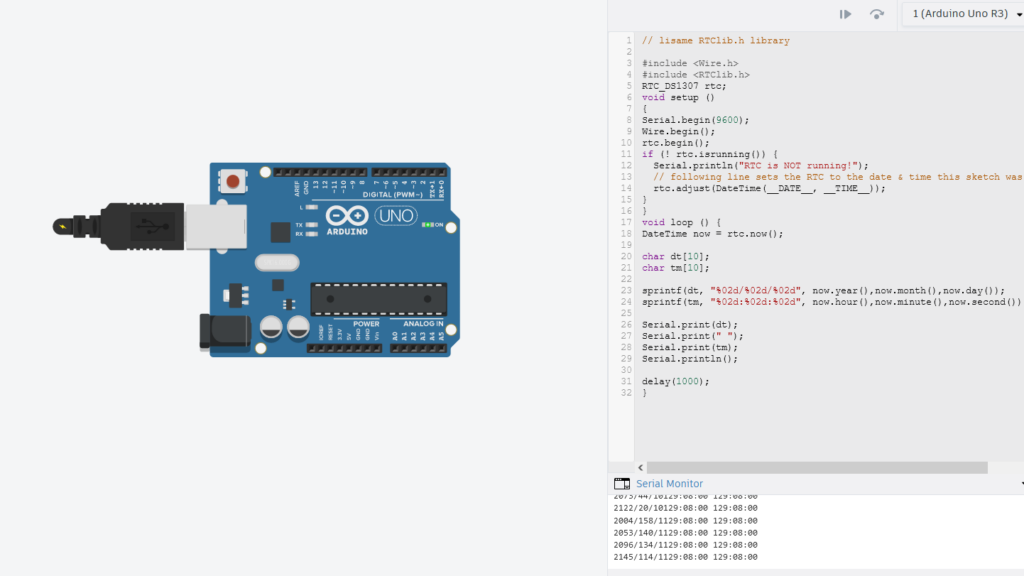
Task: Click the 'RTC_DS1307 rtc;' declaration line
Action: 684,86
